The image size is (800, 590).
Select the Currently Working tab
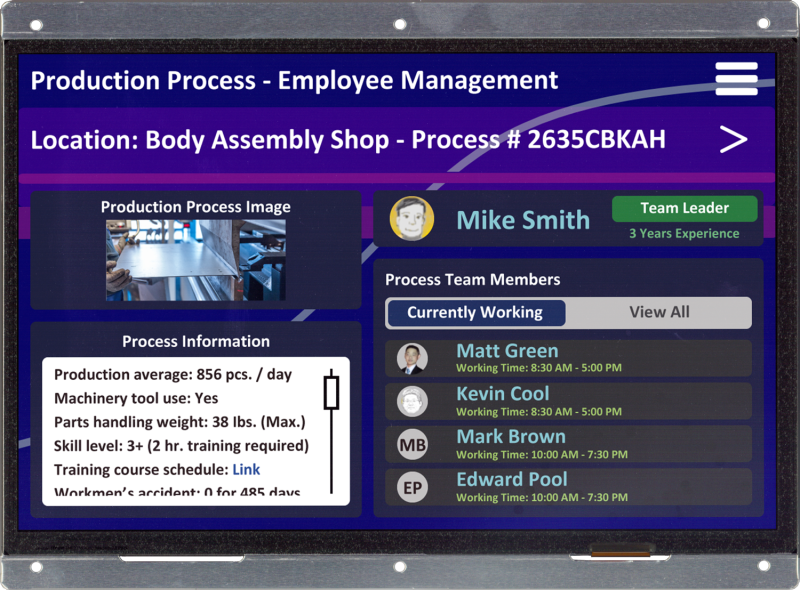coord(475,313)
